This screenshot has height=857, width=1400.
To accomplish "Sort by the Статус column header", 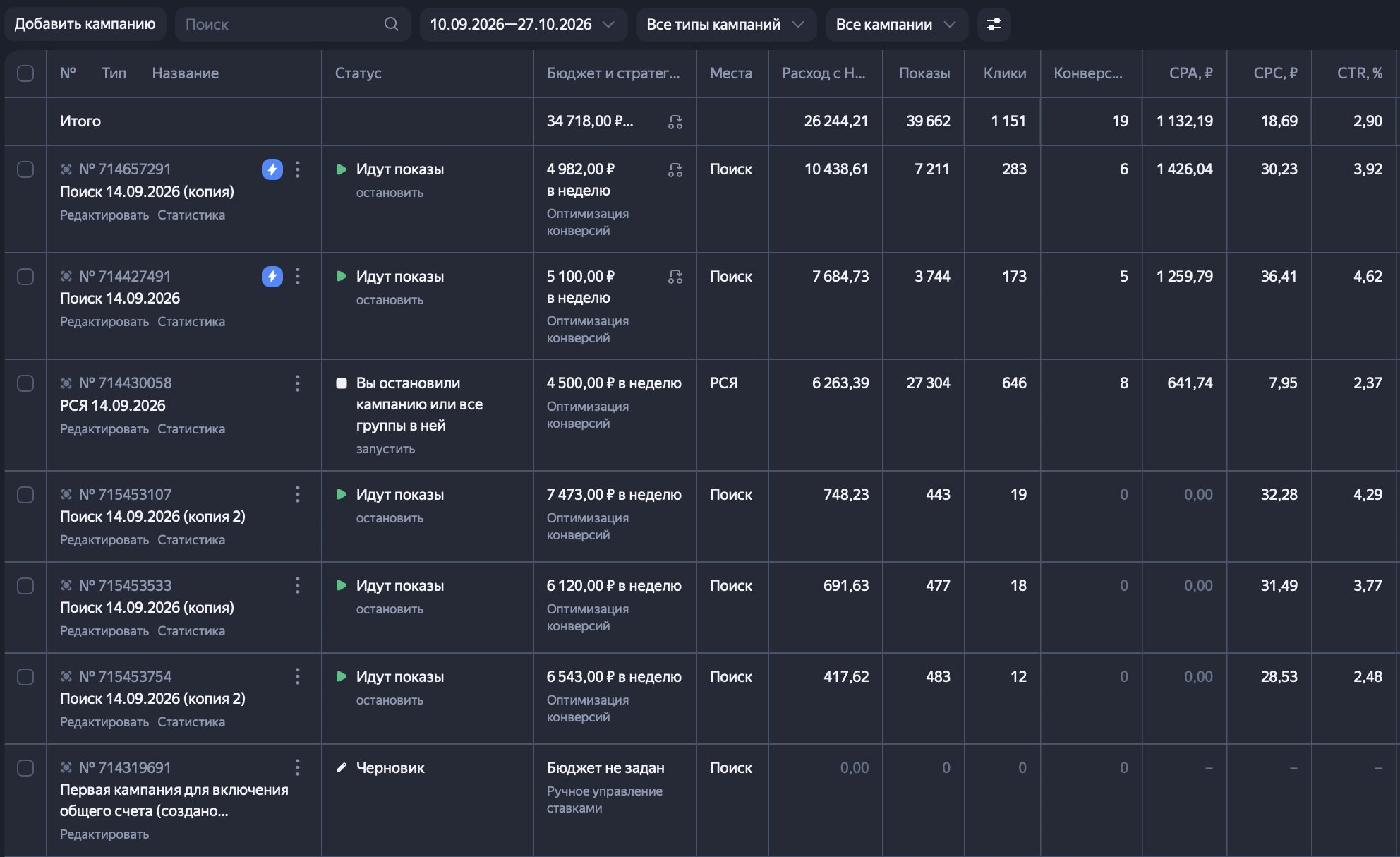I will [358, 73].
